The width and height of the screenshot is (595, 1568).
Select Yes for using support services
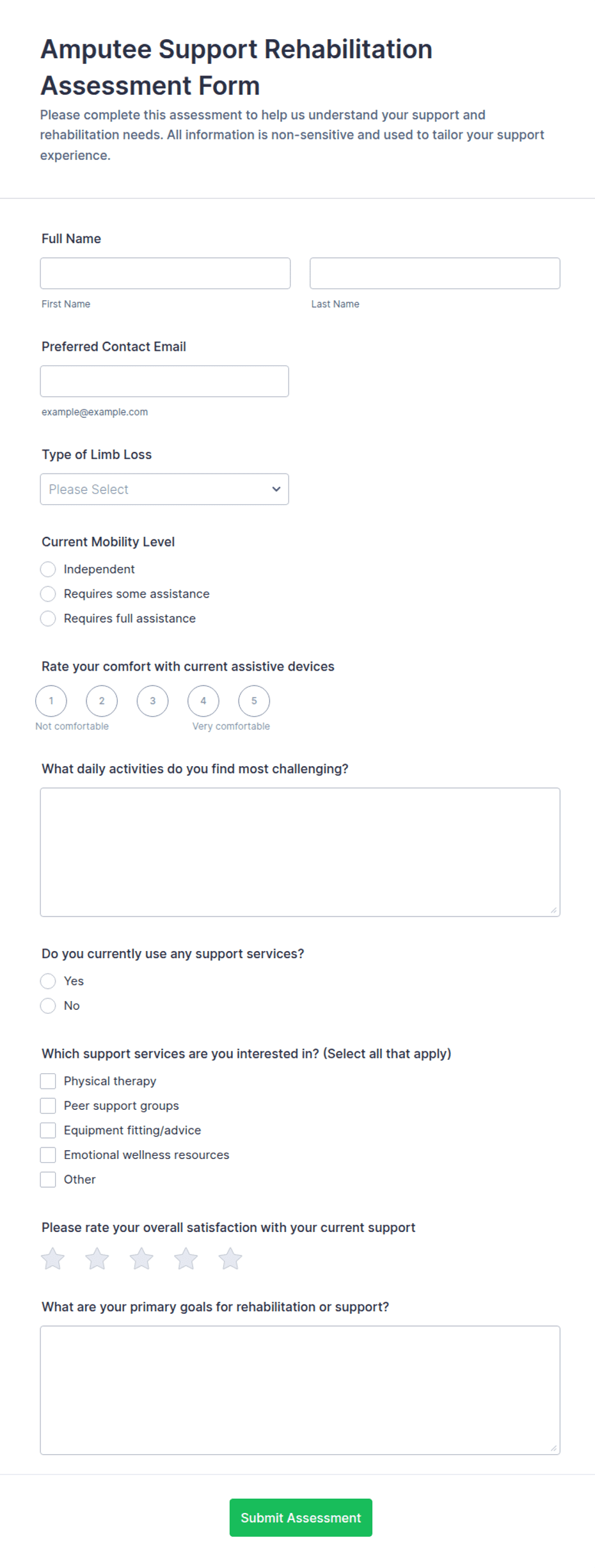click(48, 981)
